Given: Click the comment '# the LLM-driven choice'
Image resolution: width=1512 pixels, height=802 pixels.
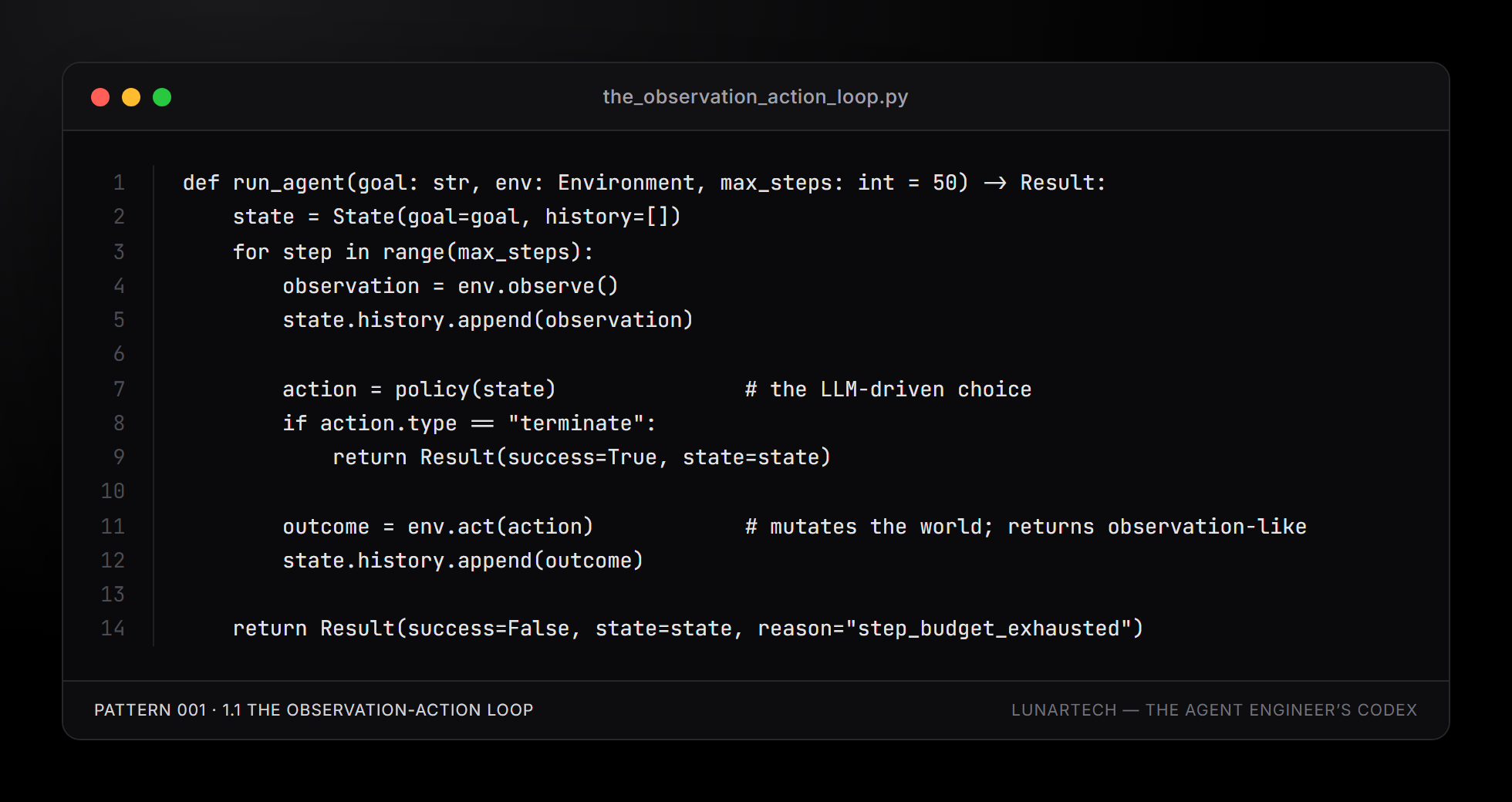Looking at the screenshot, I should (888, 389).
